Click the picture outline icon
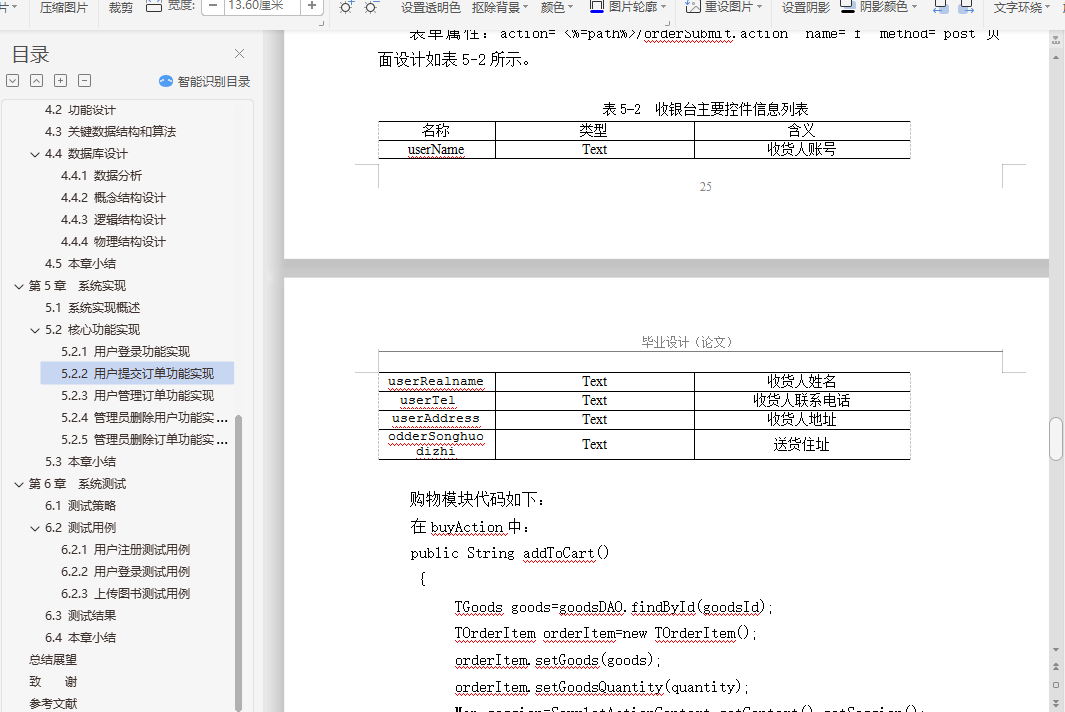Image resolution: width=1065 pixels, height=712 pixels. tap(596, 7)
